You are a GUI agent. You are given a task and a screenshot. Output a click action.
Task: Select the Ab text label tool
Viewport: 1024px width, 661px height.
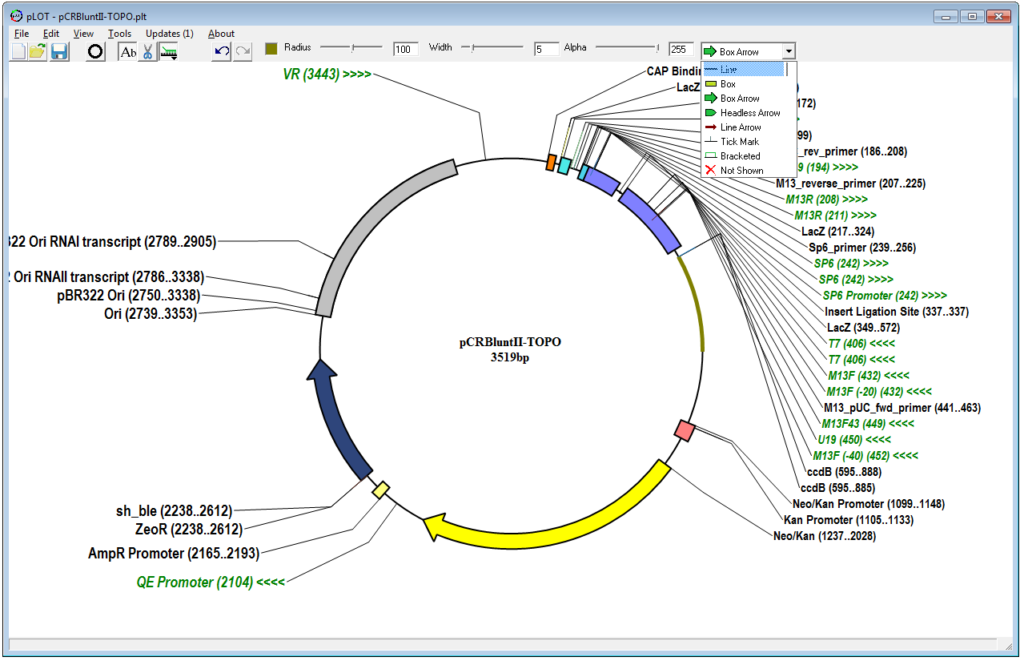click(x=128, y=52)
